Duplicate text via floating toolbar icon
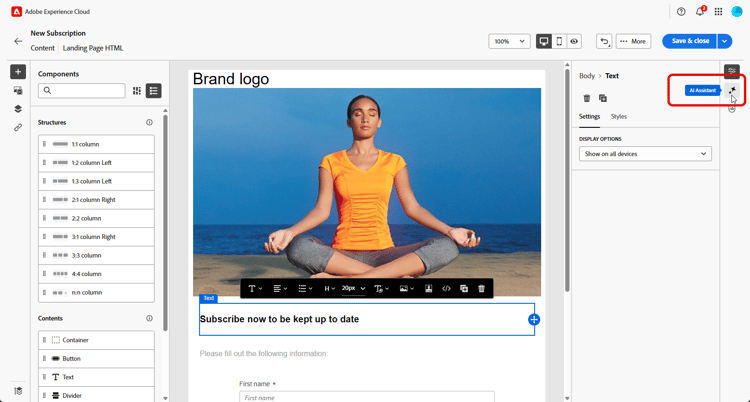 [464, 289]
